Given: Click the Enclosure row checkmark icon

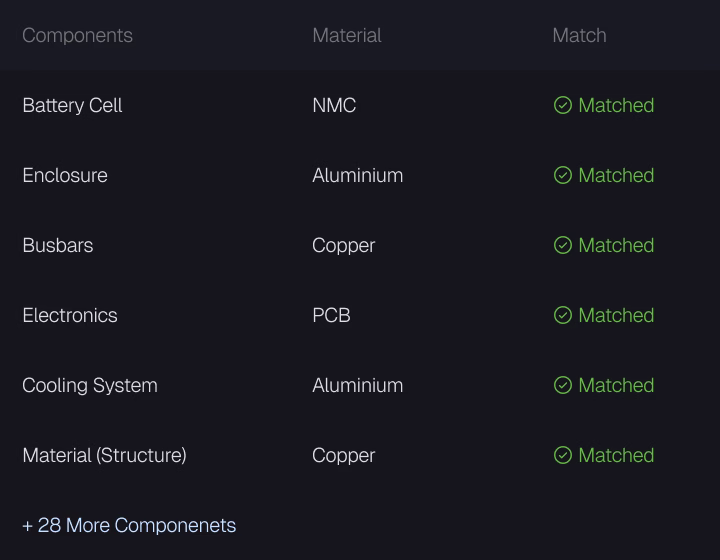Looking at the screenshot, I should (x=562, y=175).
